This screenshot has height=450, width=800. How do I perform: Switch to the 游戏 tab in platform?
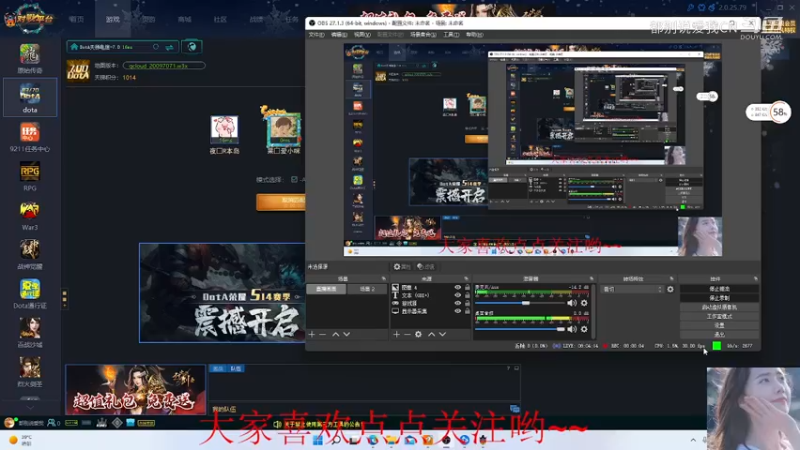pyautogui.click(x=113, y=19)
